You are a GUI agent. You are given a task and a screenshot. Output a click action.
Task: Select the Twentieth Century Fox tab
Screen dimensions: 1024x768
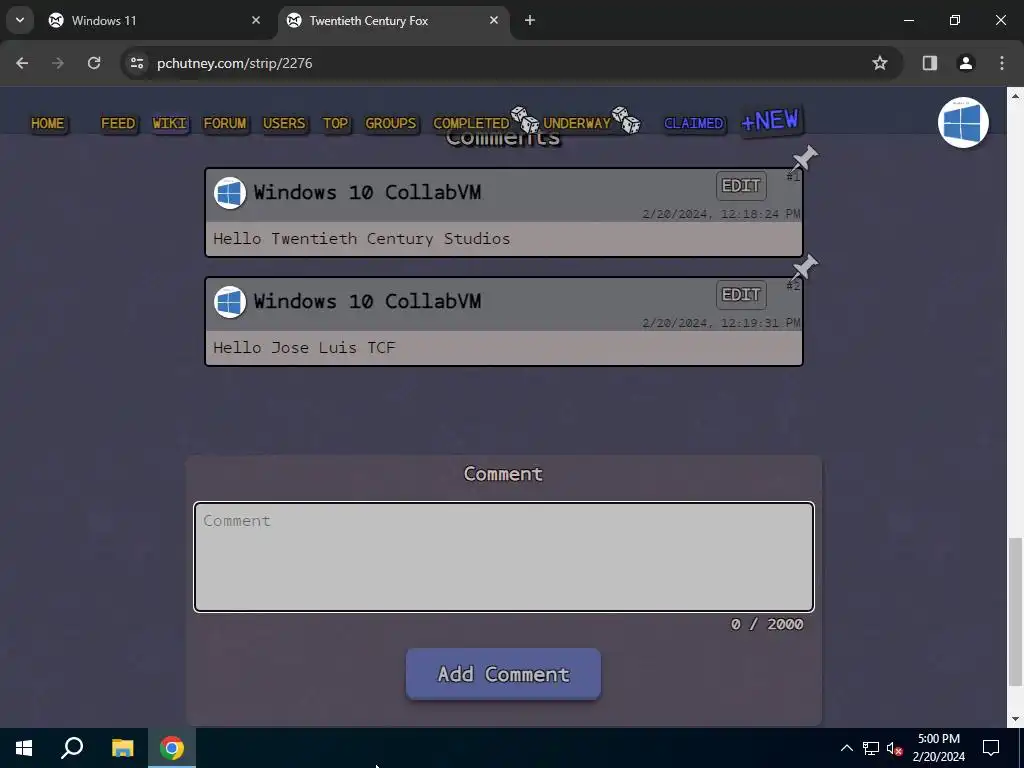pos(393,20)
